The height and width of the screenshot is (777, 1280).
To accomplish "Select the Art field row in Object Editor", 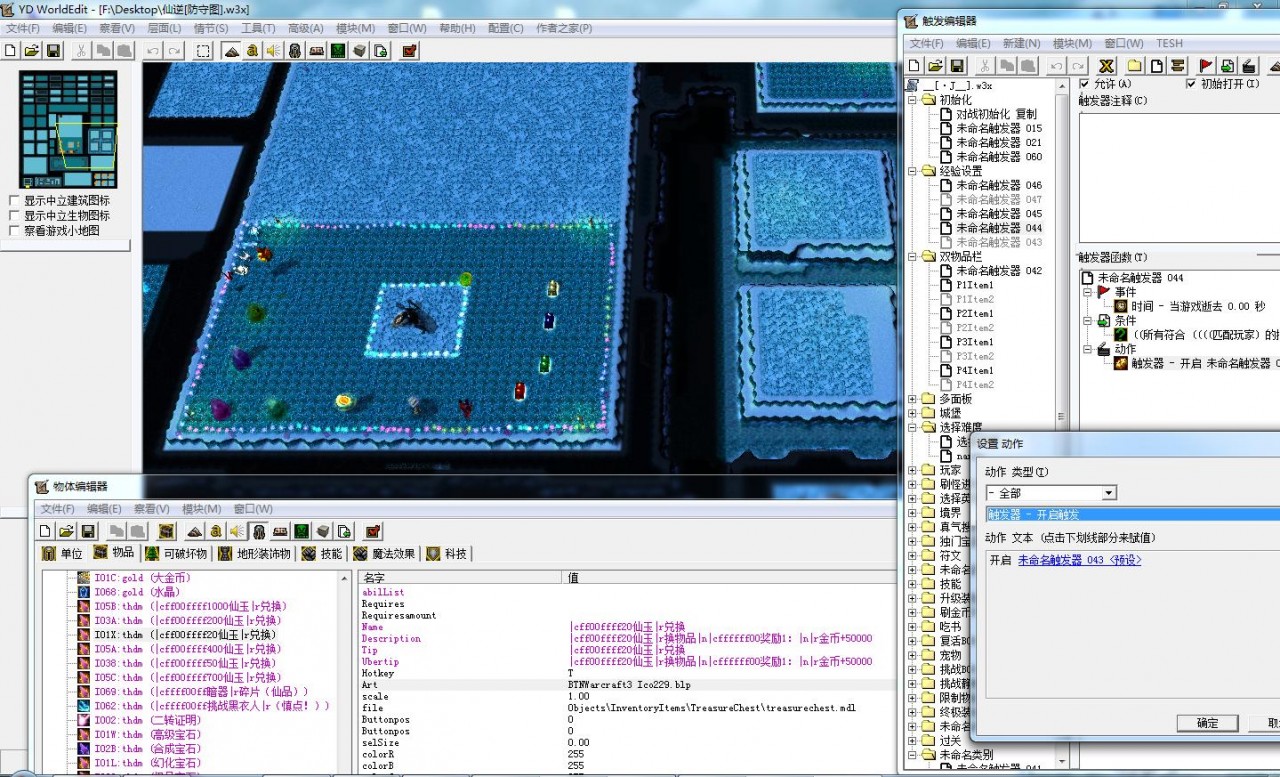I will point(627,685).
